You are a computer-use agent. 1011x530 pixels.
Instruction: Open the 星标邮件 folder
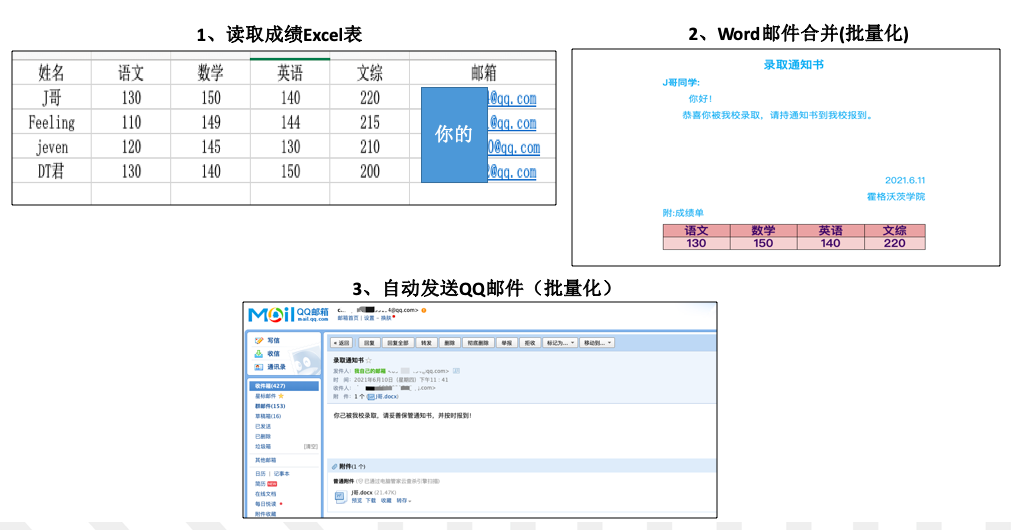(x=266, y=396)
